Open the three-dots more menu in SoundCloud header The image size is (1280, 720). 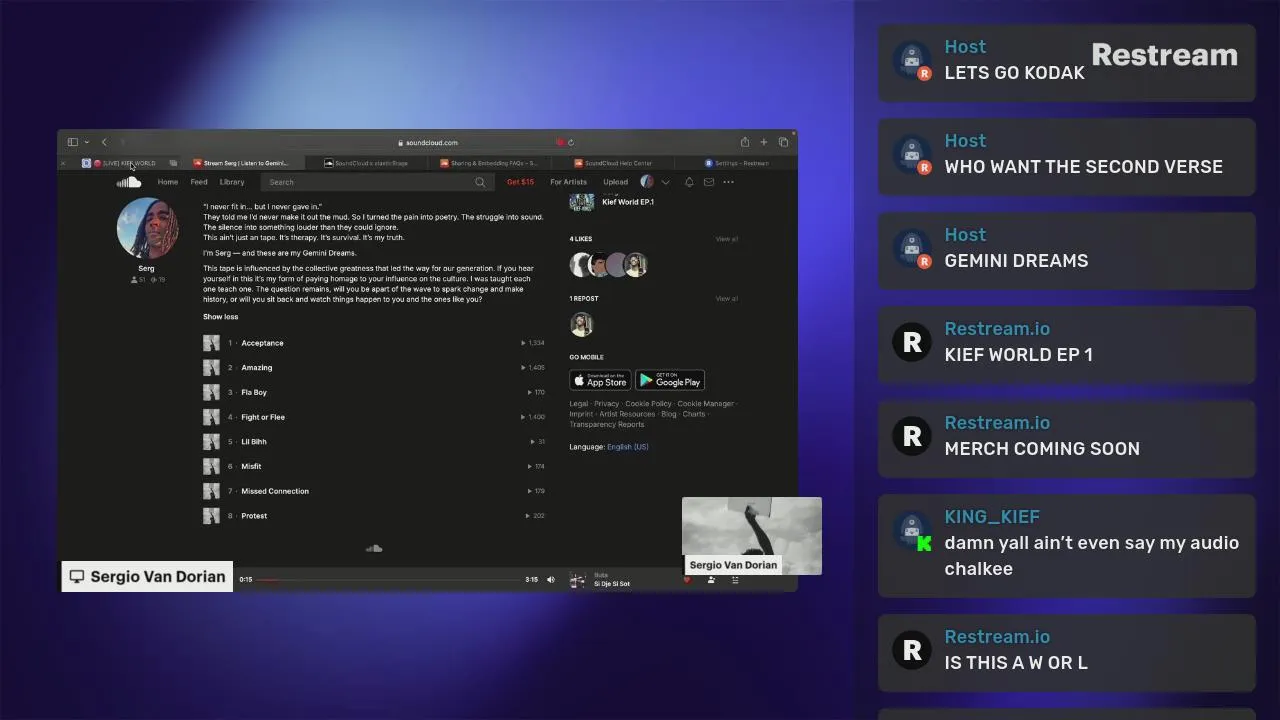[x=728, y=182]
